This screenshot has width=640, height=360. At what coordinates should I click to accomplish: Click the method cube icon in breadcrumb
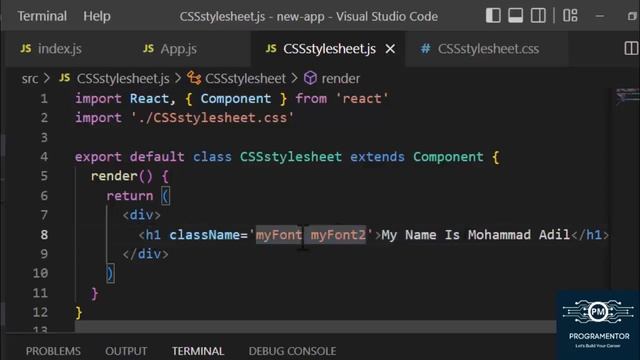pos(310,78)
